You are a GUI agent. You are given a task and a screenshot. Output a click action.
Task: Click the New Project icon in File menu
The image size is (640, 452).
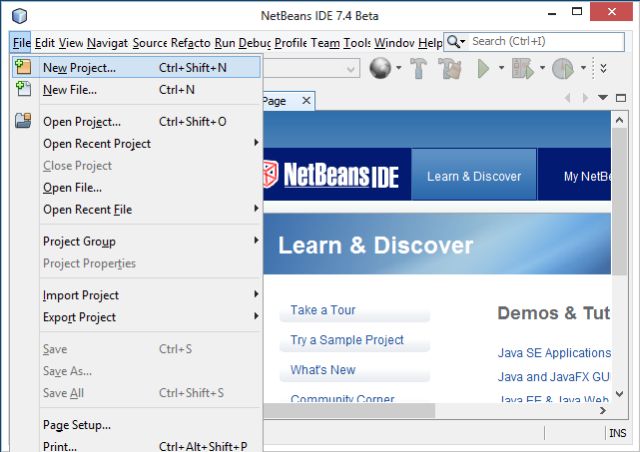23,67
